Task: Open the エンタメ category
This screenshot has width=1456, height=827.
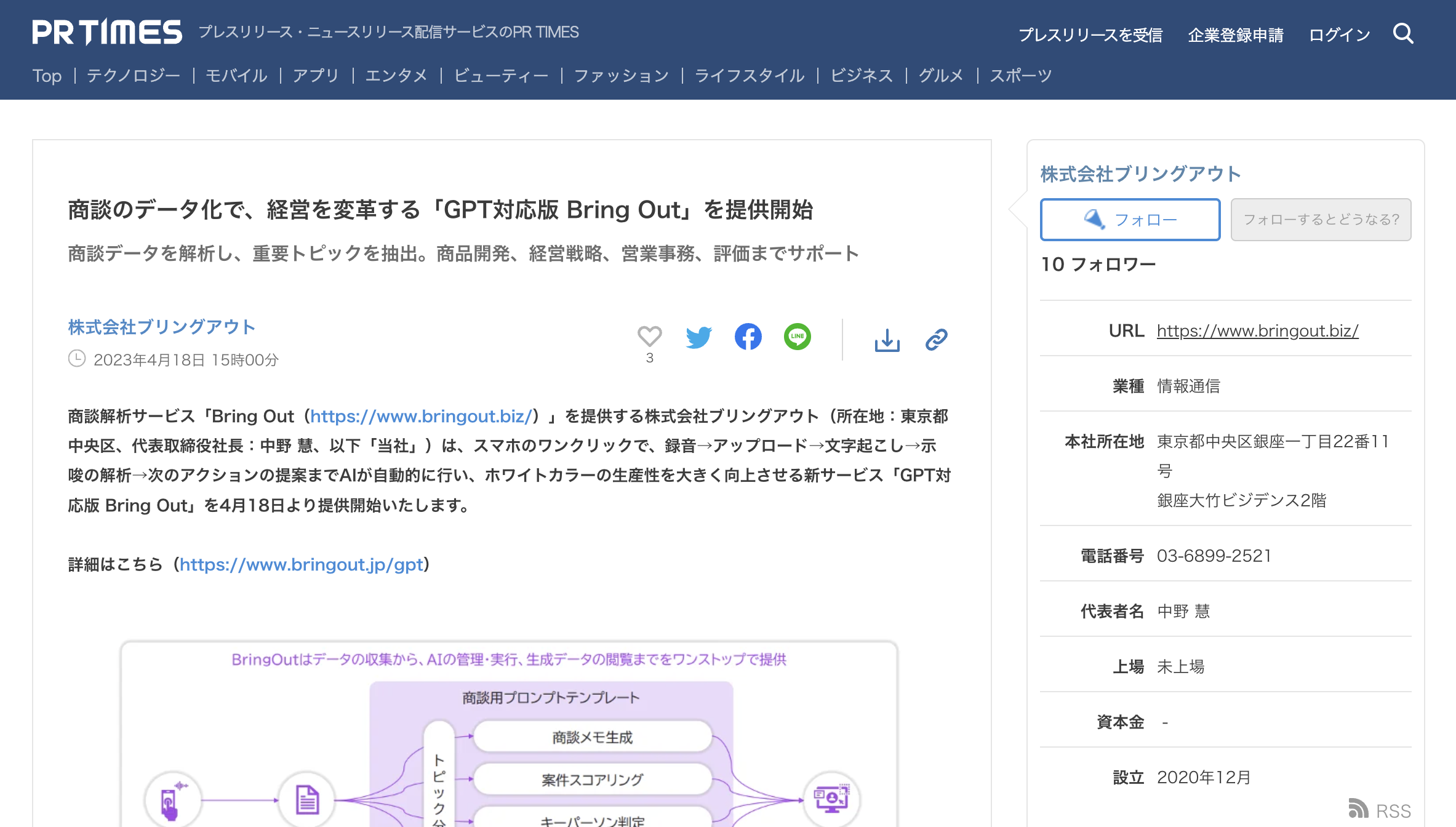Action: [396, 76]
